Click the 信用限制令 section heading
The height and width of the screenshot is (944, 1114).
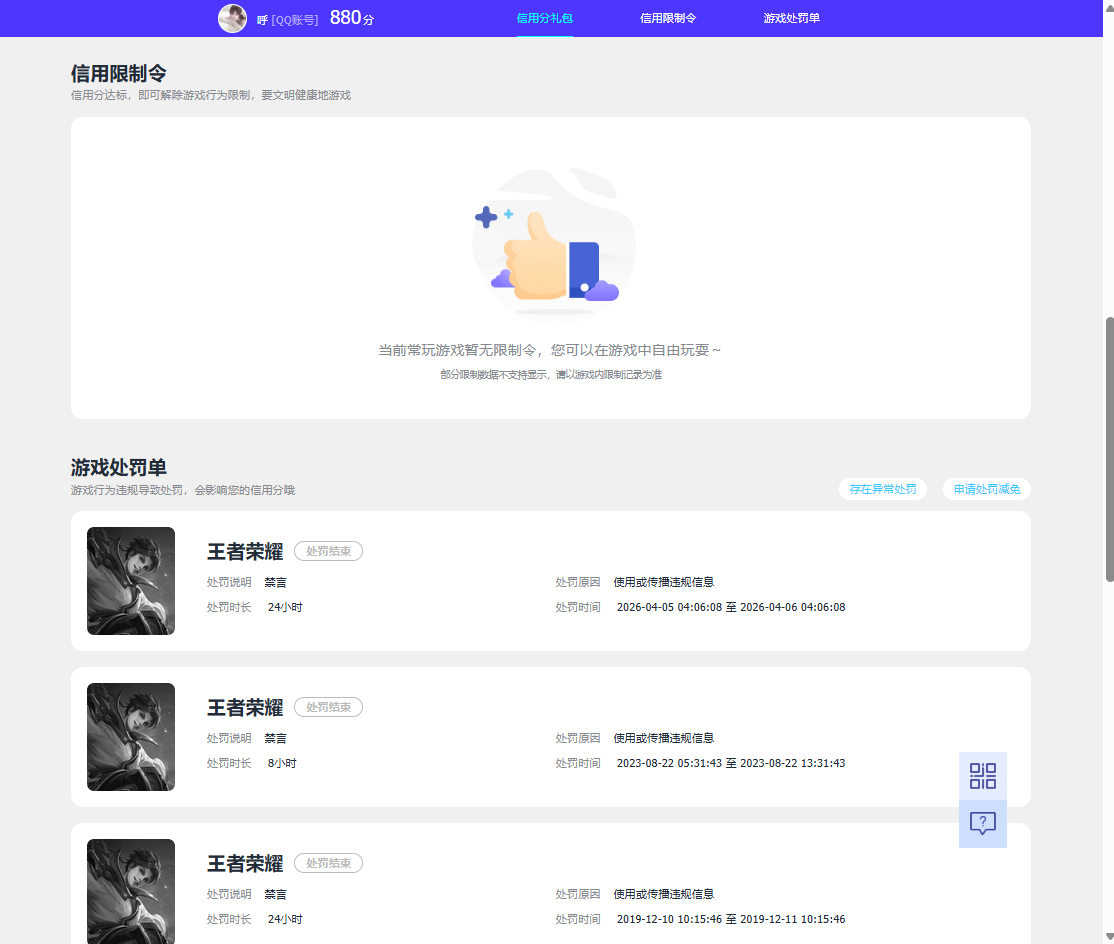point(119,73)
